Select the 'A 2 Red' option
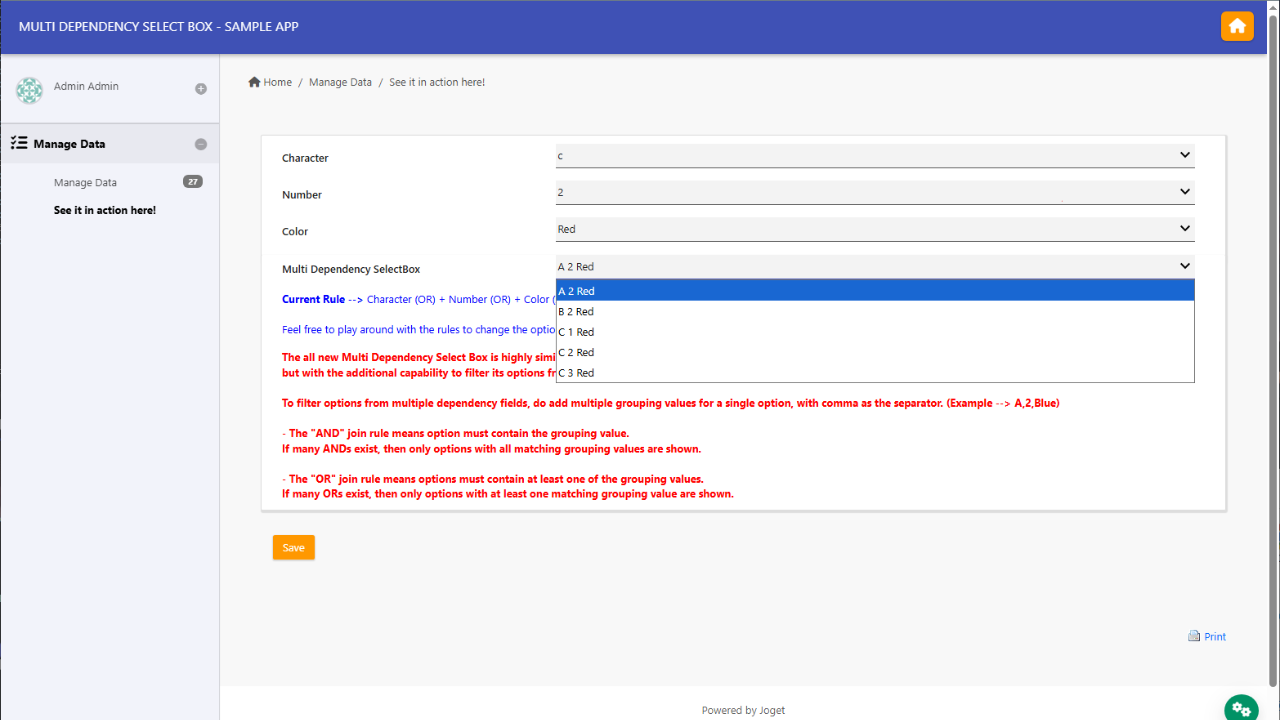 875,291
